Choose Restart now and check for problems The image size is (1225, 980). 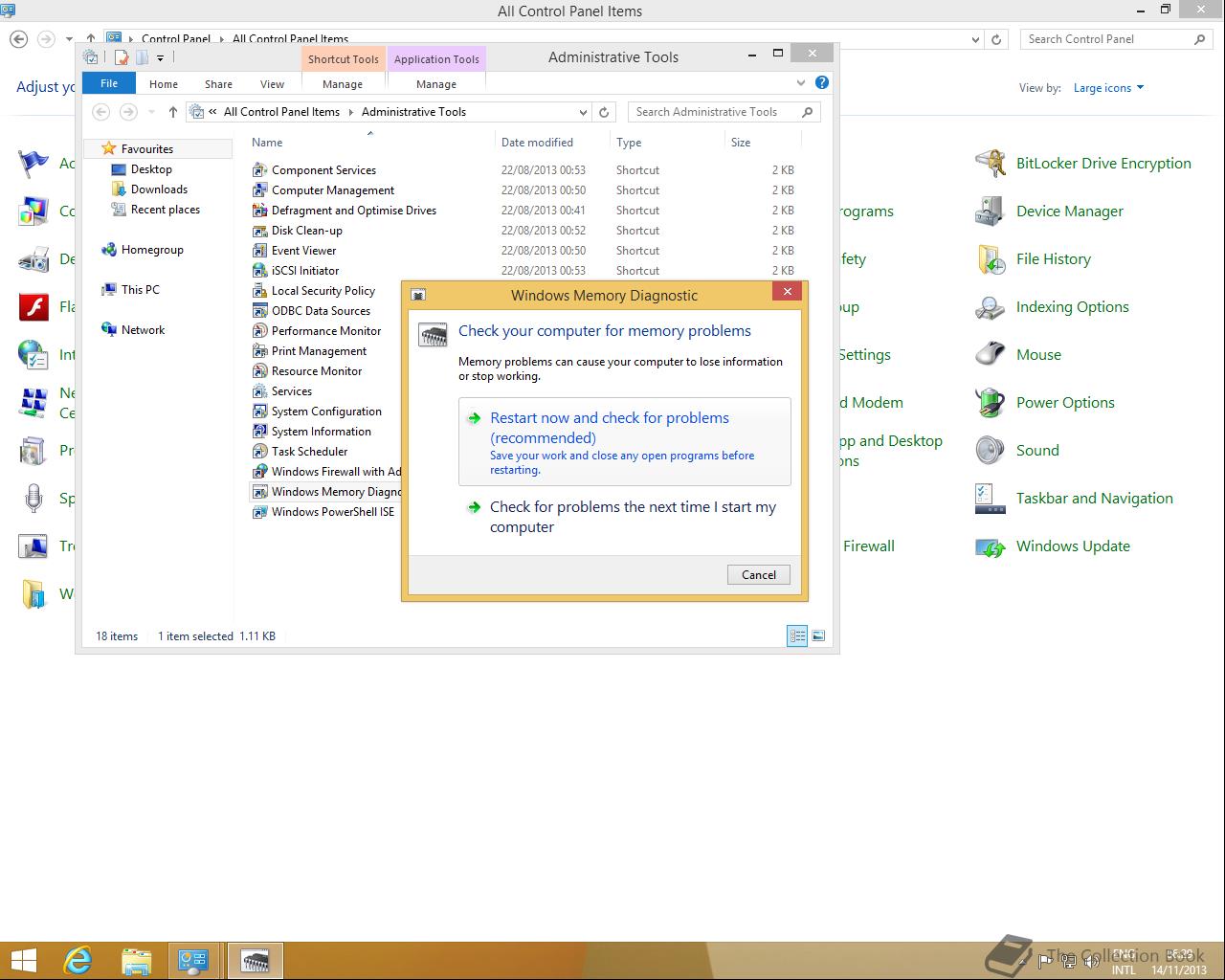[625, 442]
